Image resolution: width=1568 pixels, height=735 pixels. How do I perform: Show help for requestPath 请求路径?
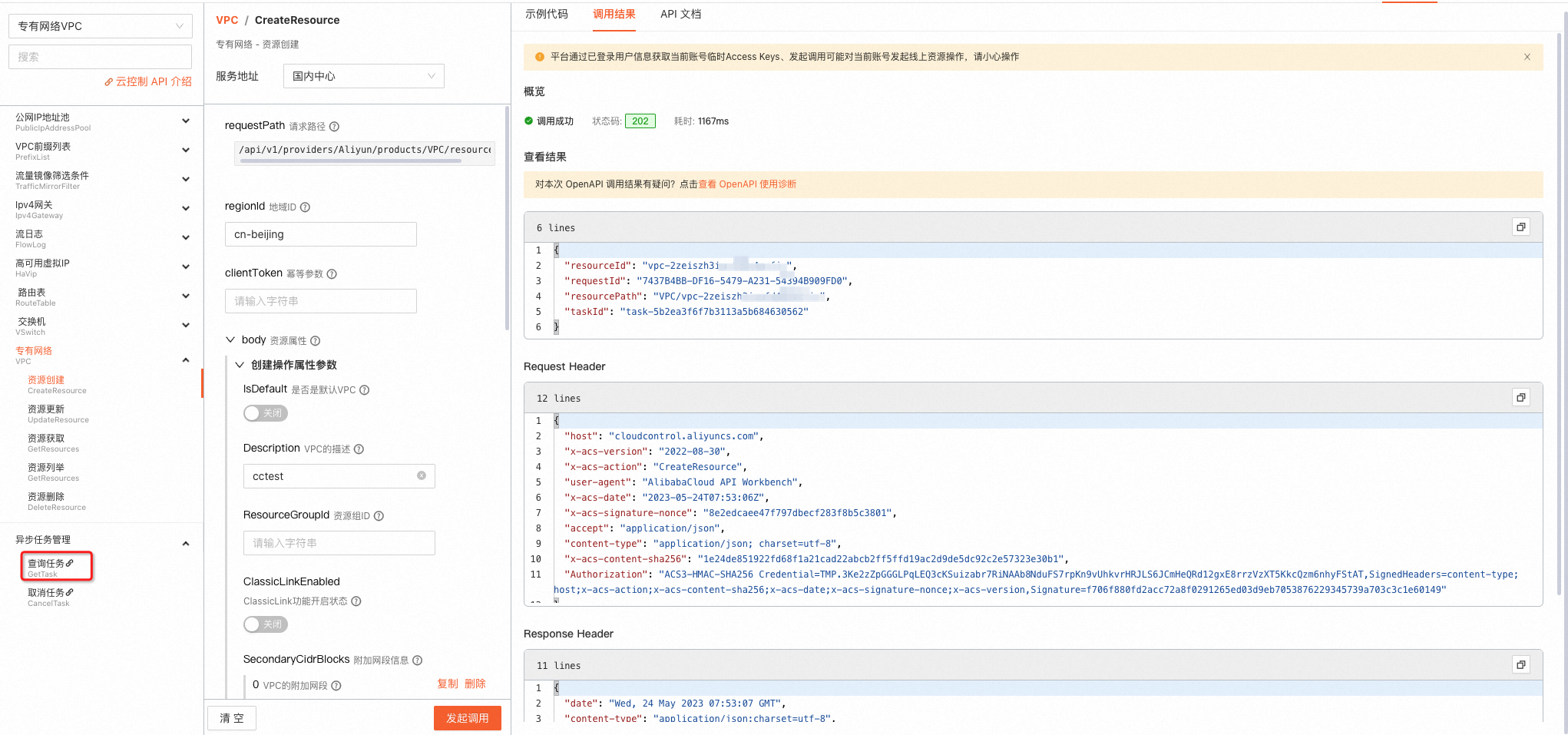point(334,127)
